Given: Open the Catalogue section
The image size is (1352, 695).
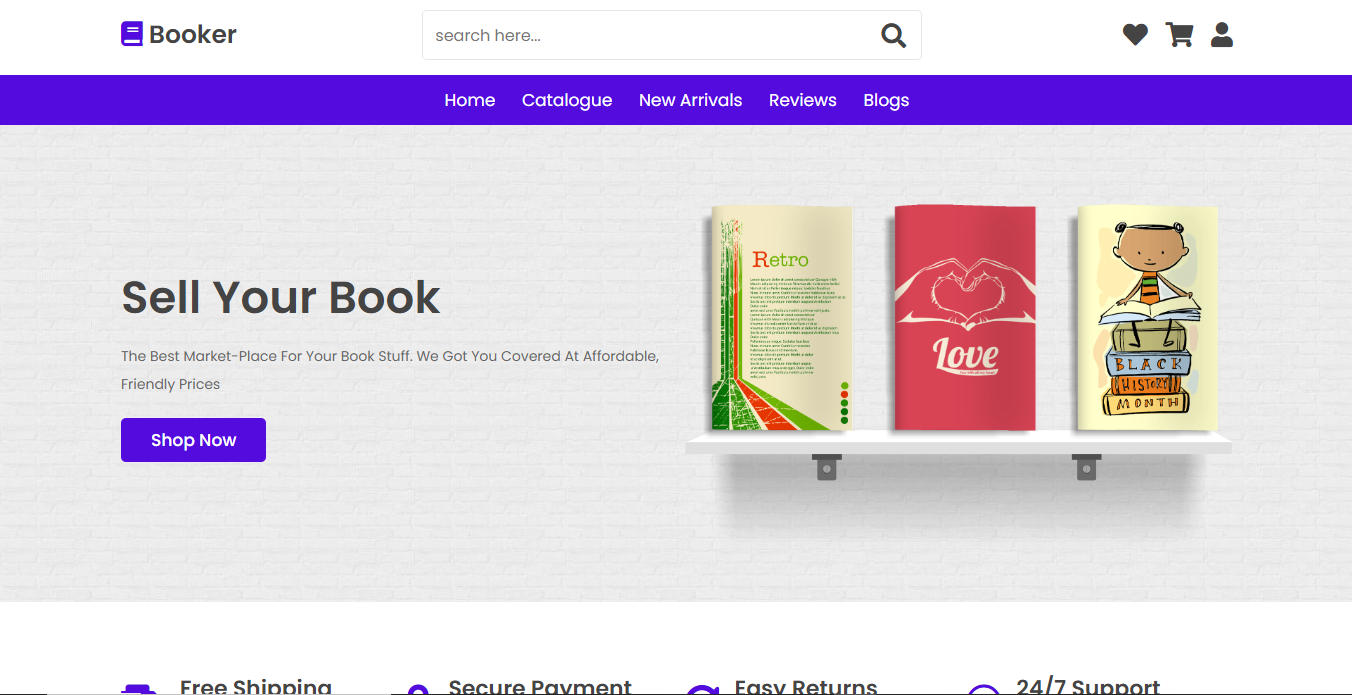Looking at the screenshot, I should click(567, 100).
